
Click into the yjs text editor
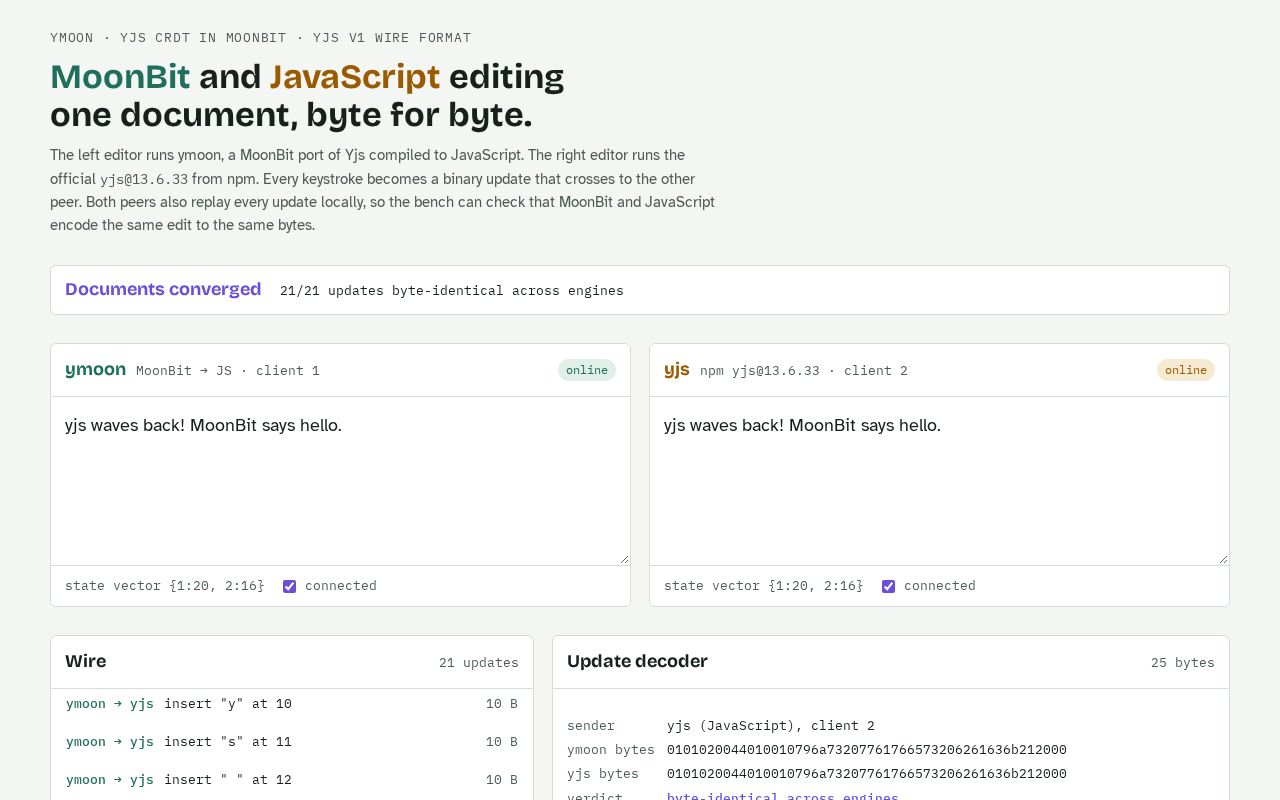(x=939, y=481)
